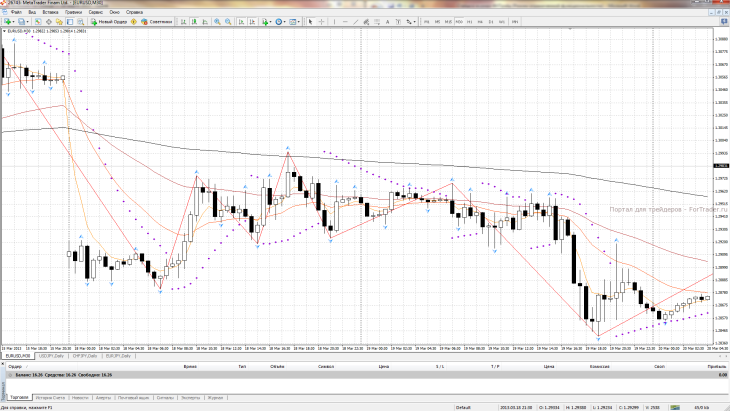
Task: Select the Trendline drawing tool
Action: pos(356,21)
